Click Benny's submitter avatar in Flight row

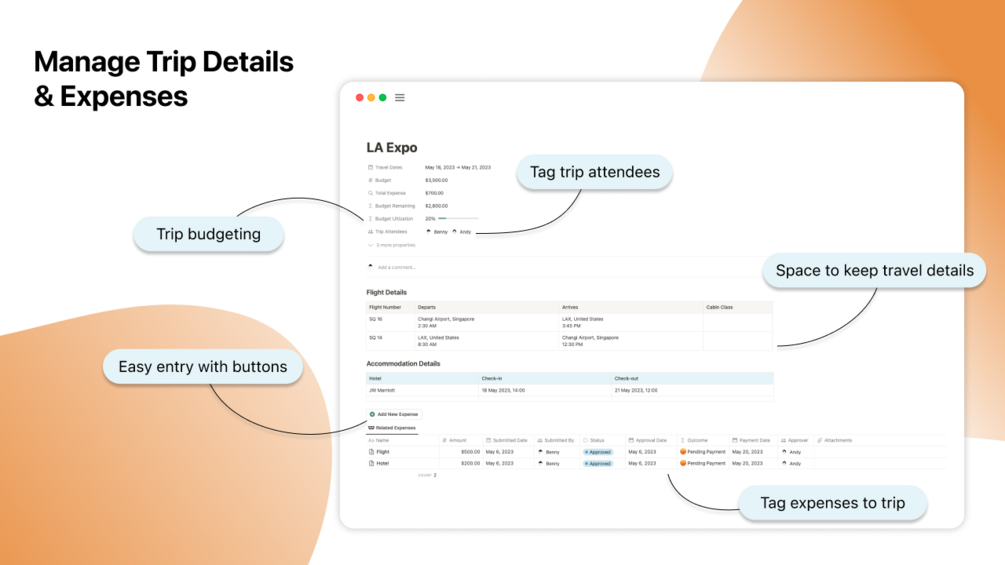click(x=540, y=452)
